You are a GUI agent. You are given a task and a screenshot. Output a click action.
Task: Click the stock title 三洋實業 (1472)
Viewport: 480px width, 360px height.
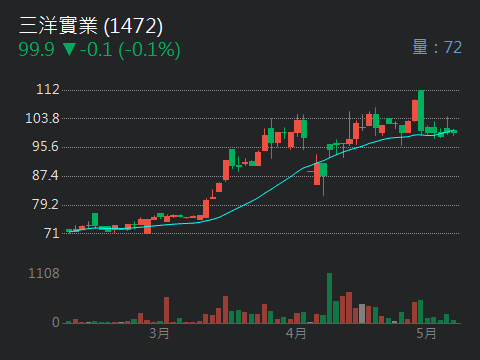91,25
